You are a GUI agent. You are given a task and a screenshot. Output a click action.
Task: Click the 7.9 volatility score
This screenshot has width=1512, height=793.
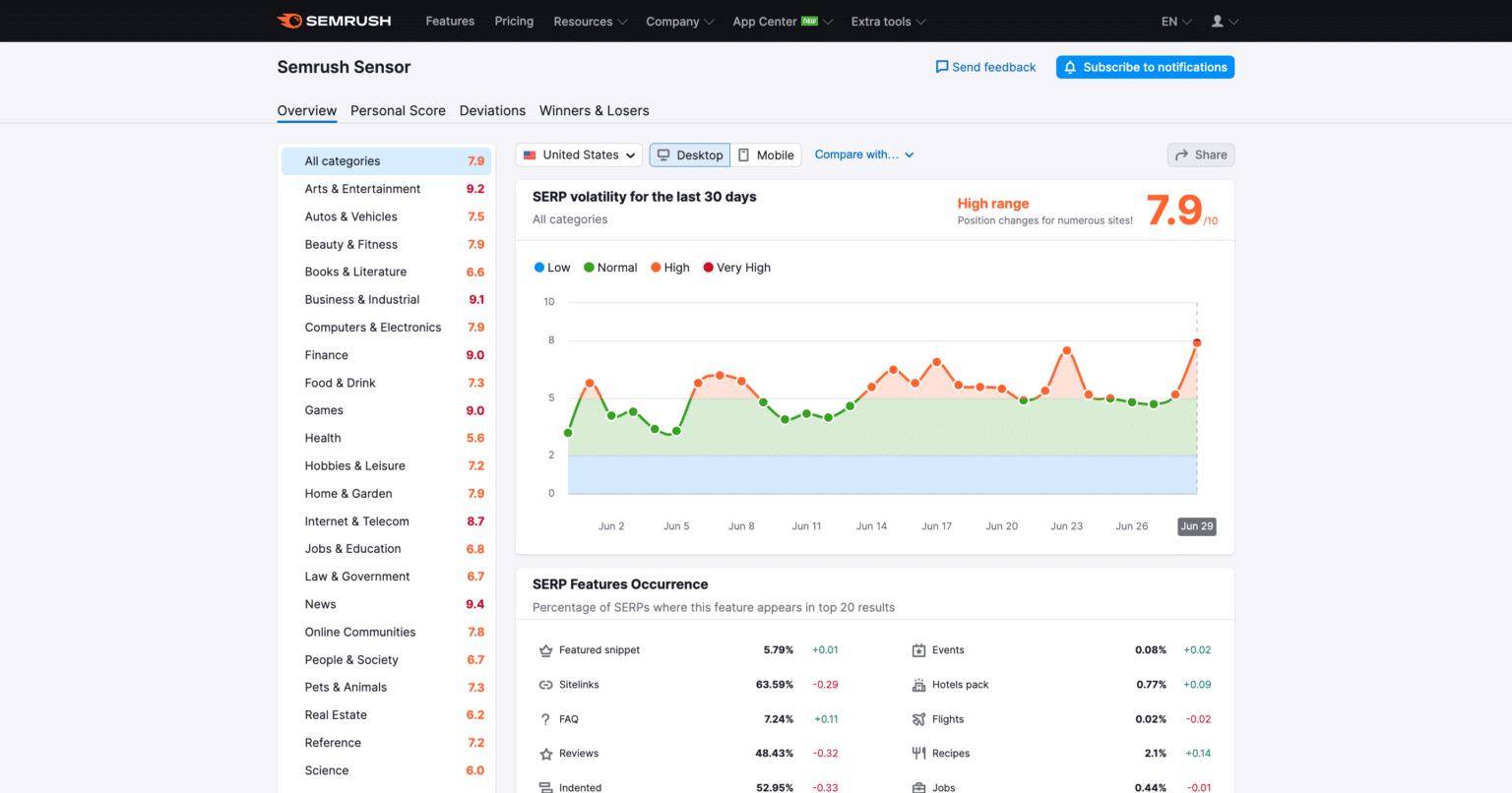1175,210
